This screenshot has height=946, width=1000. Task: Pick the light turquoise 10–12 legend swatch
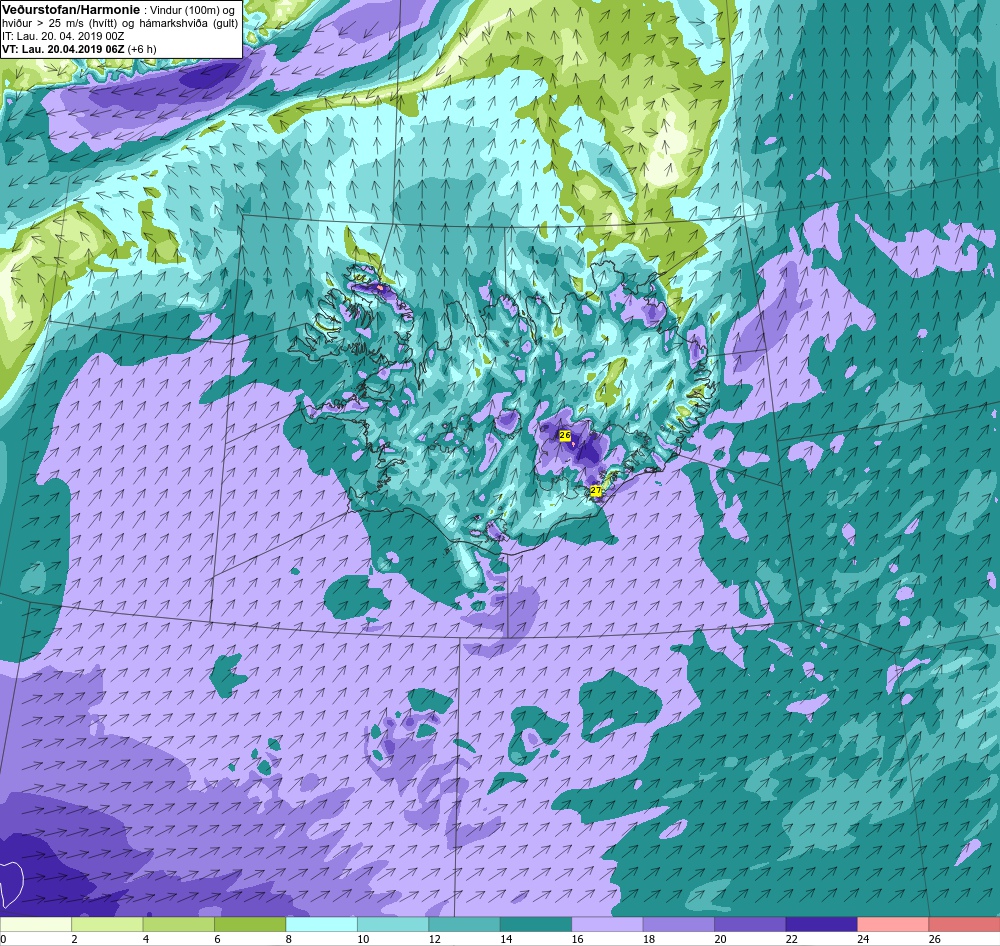click(x=393, y=925)
